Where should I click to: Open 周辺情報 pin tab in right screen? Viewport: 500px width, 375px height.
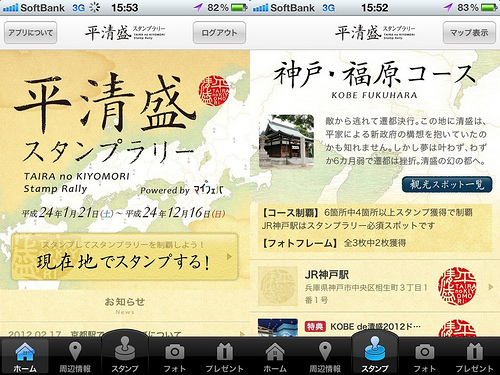coord(325,356)
